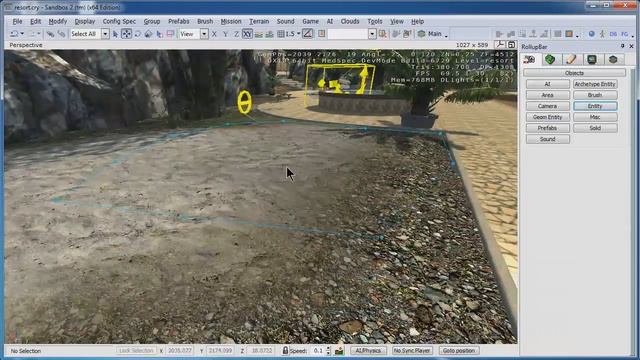Screen dimensions: 640x360
Task: Toggle Snap to Objects and Terrain icon
Action: point(269,34)
